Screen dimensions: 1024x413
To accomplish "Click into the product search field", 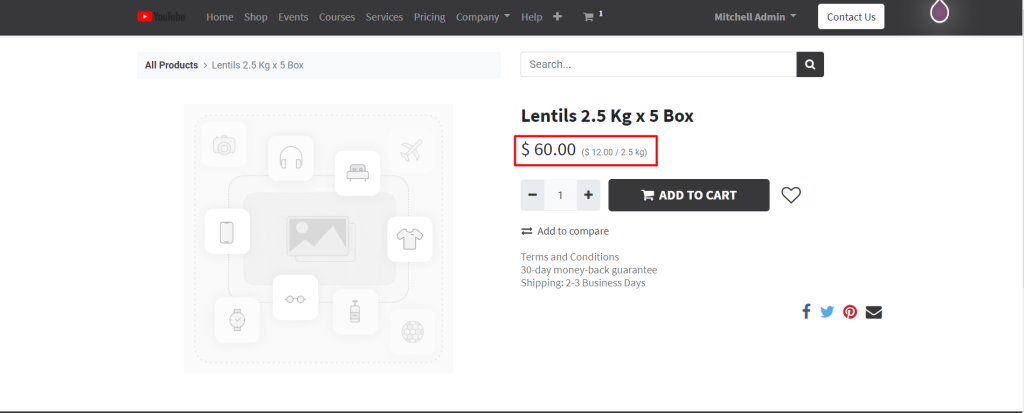I will coord(658,65).
